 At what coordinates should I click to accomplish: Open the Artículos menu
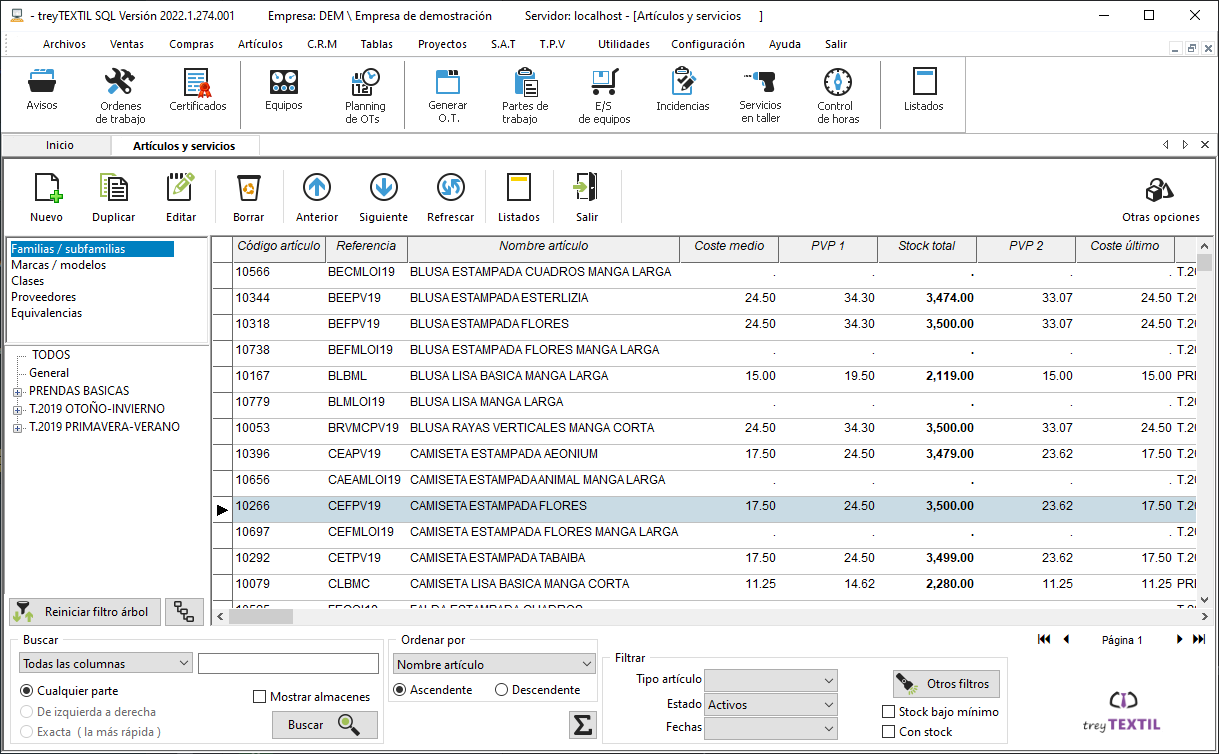pos(260,44)
